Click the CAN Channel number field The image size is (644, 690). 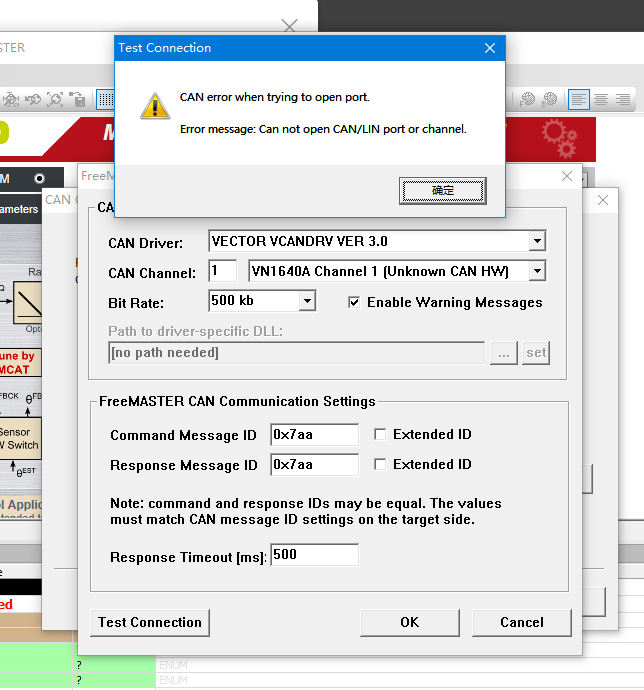tap(222, 271)
